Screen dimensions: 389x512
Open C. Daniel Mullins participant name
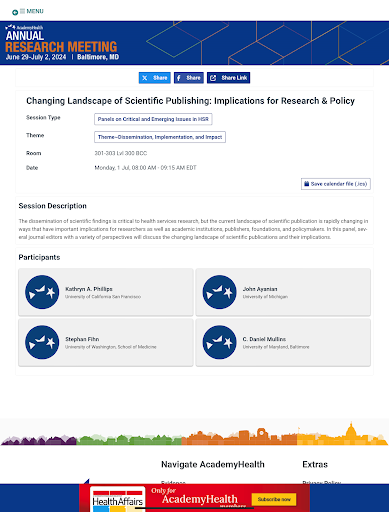pyautogui.click(x=264, y=339)
